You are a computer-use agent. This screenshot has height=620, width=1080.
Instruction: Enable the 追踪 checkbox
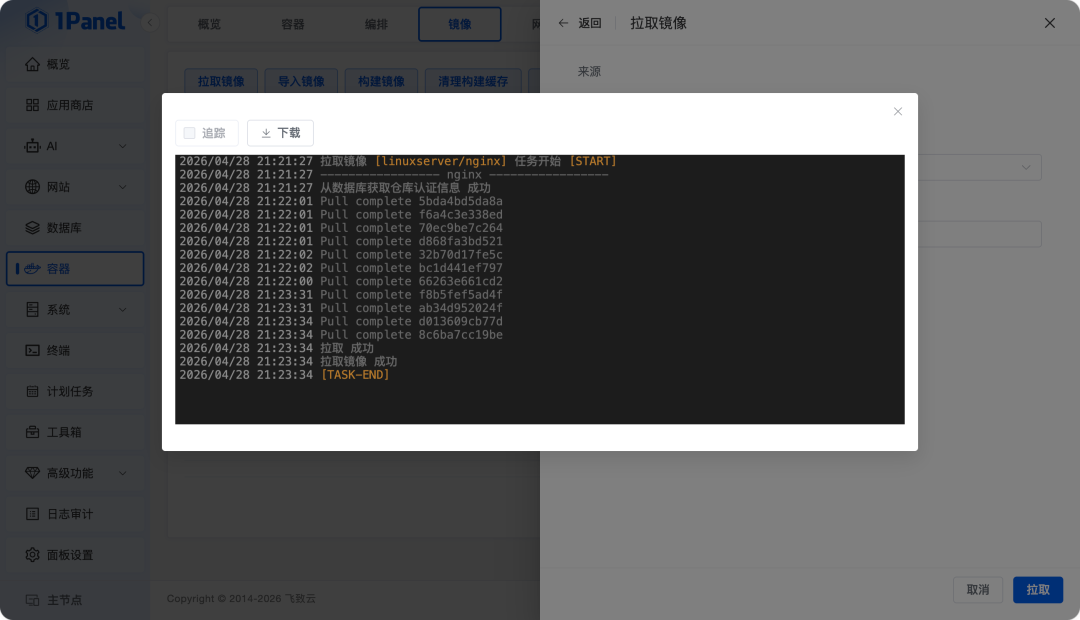(x=189, y=133)
